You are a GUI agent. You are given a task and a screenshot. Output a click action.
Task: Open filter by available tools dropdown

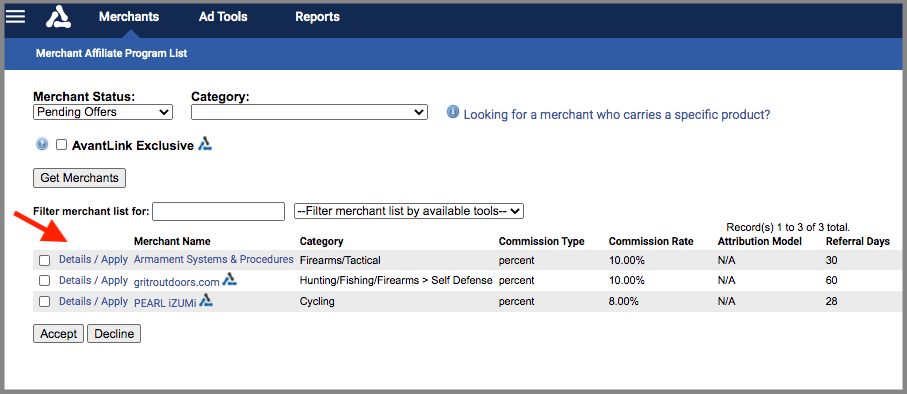tap(409, 211)
